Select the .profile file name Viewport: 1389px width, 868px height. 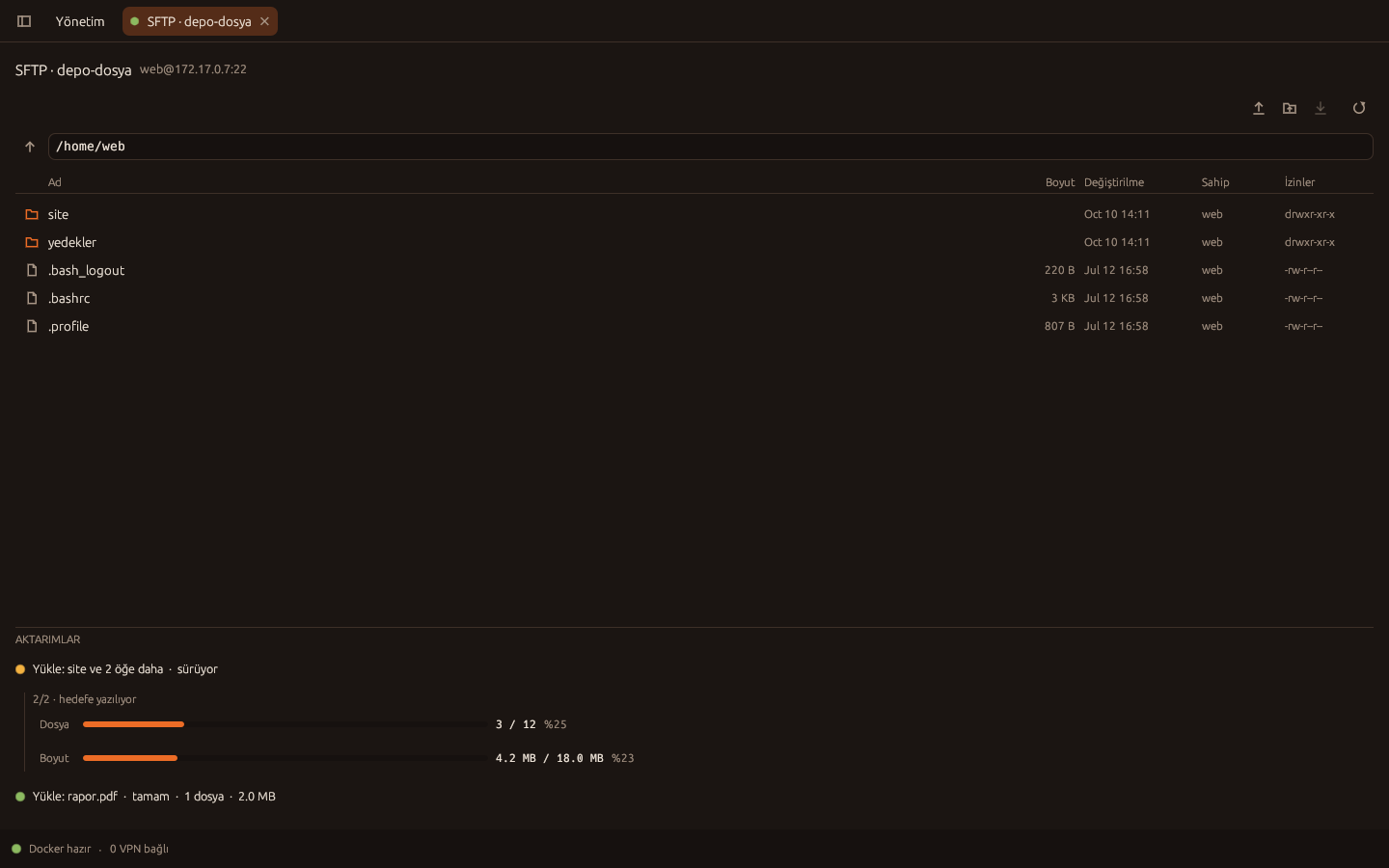point(68,326)
